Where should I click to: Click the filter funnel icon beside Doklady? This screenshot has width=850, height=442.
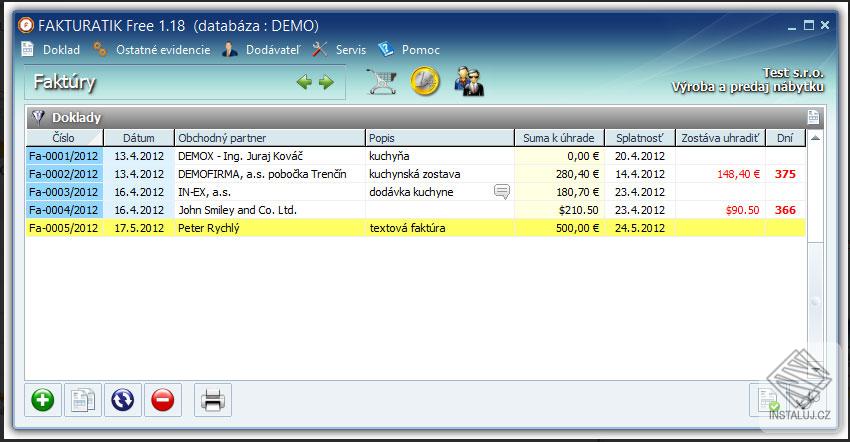[x=38, y=117]
